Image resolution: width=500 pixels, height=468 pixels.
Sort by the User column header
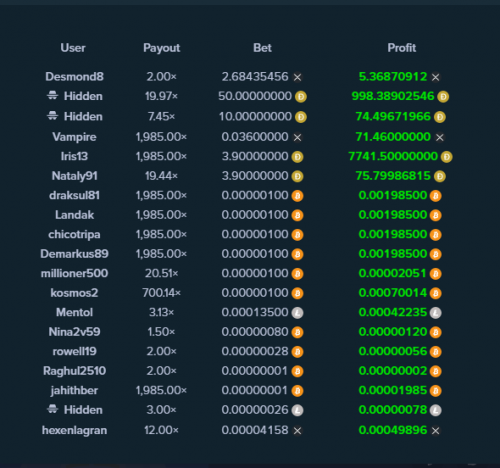[73, 48]
